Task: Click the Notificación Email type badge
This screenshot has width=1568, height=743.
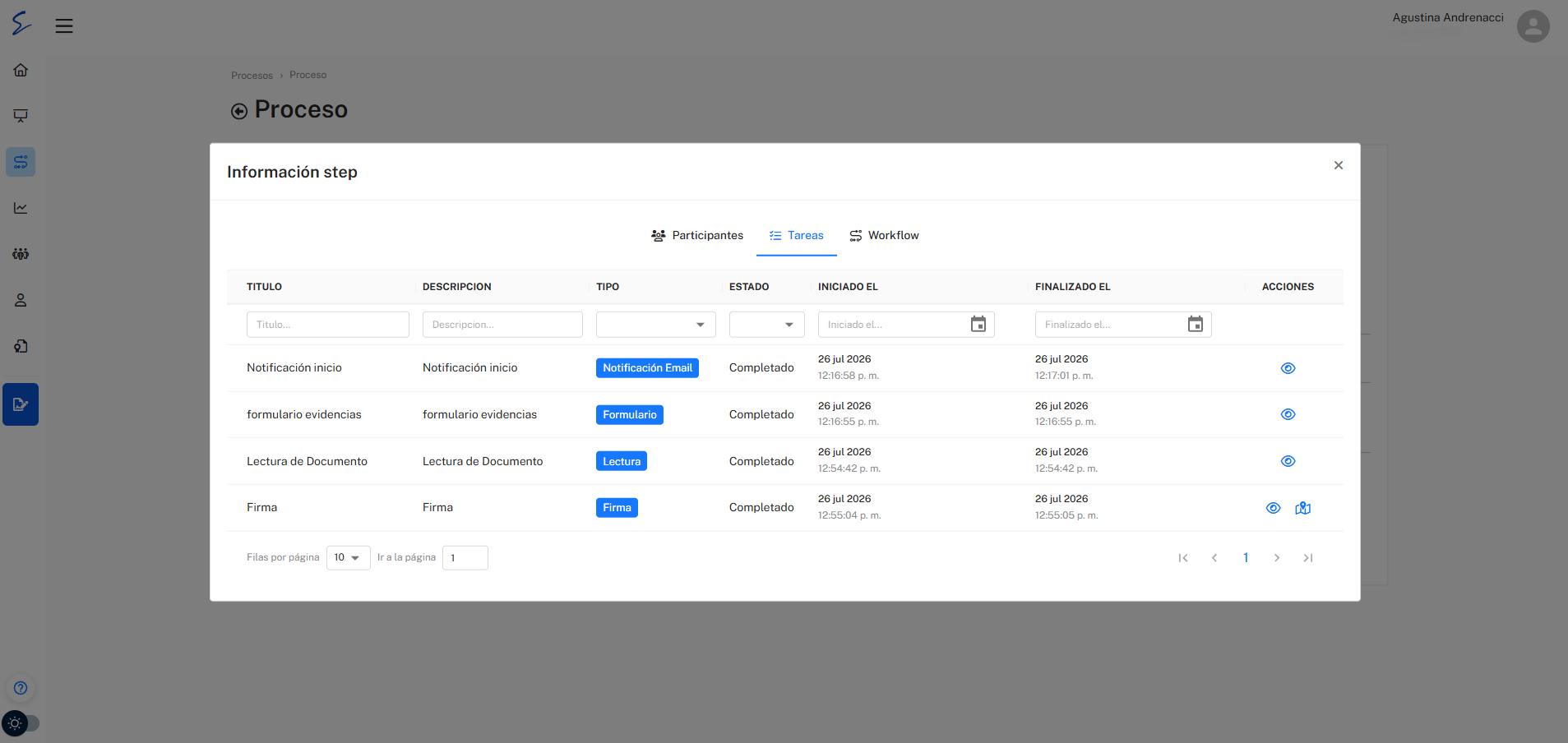Action: 647,368
